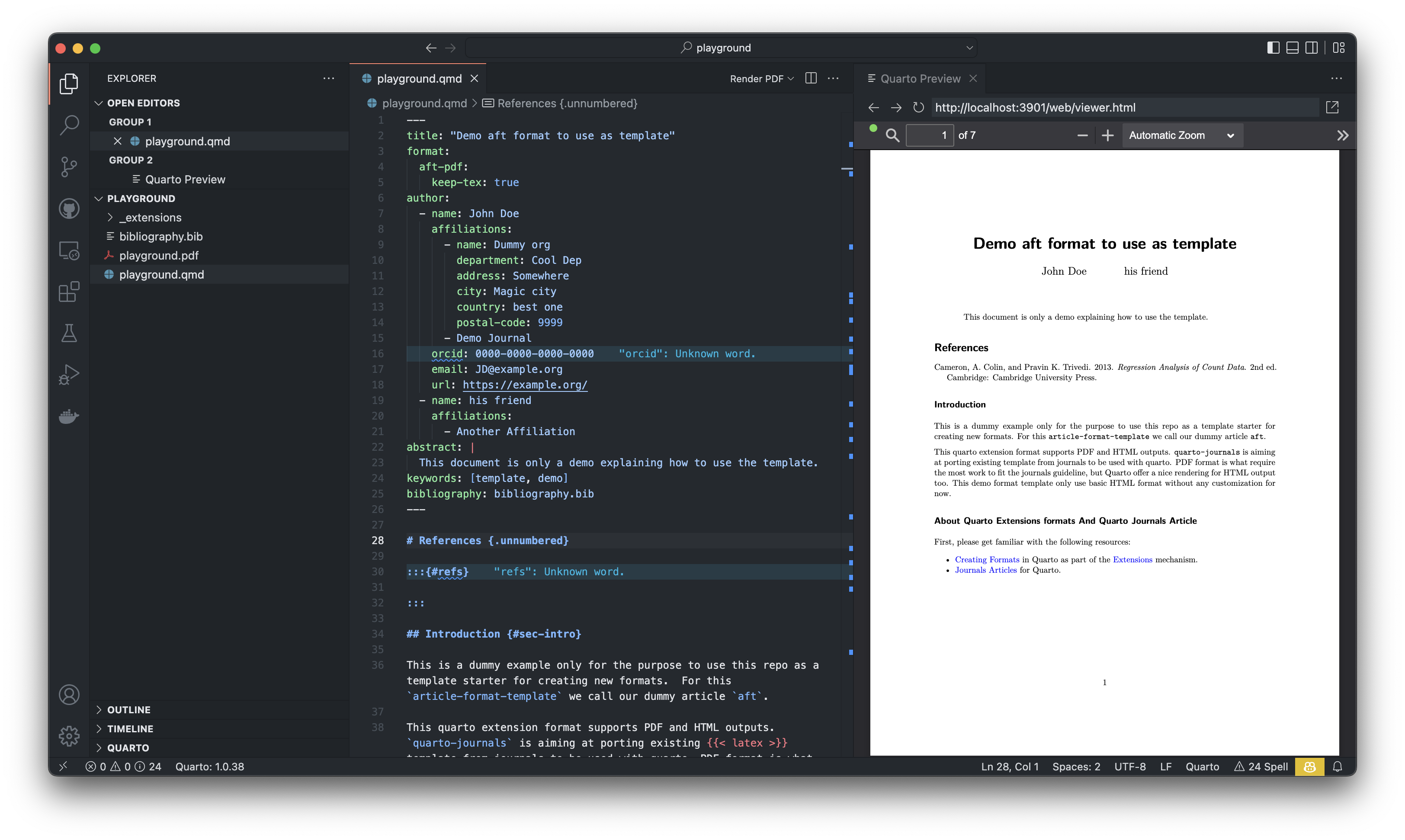Open find in PDF viewer

pyautogui.click(x=892, y=135)
